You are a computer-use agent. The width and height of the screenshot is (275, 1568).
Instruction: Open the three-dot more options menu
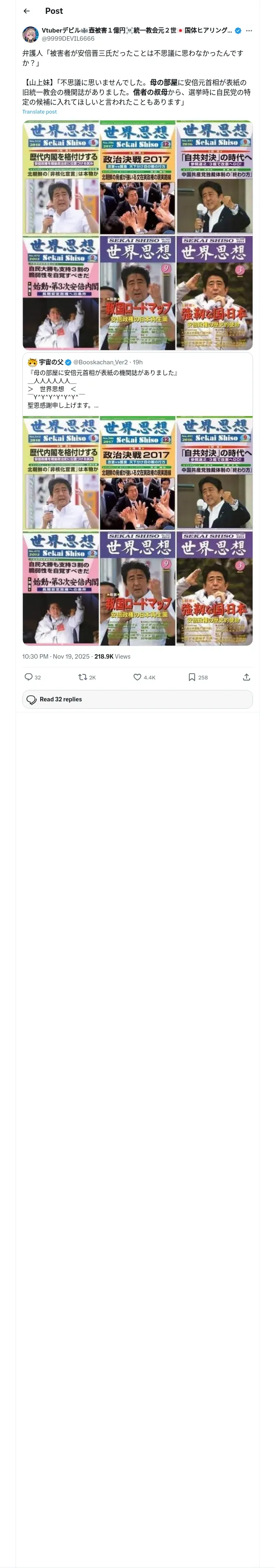249,31
